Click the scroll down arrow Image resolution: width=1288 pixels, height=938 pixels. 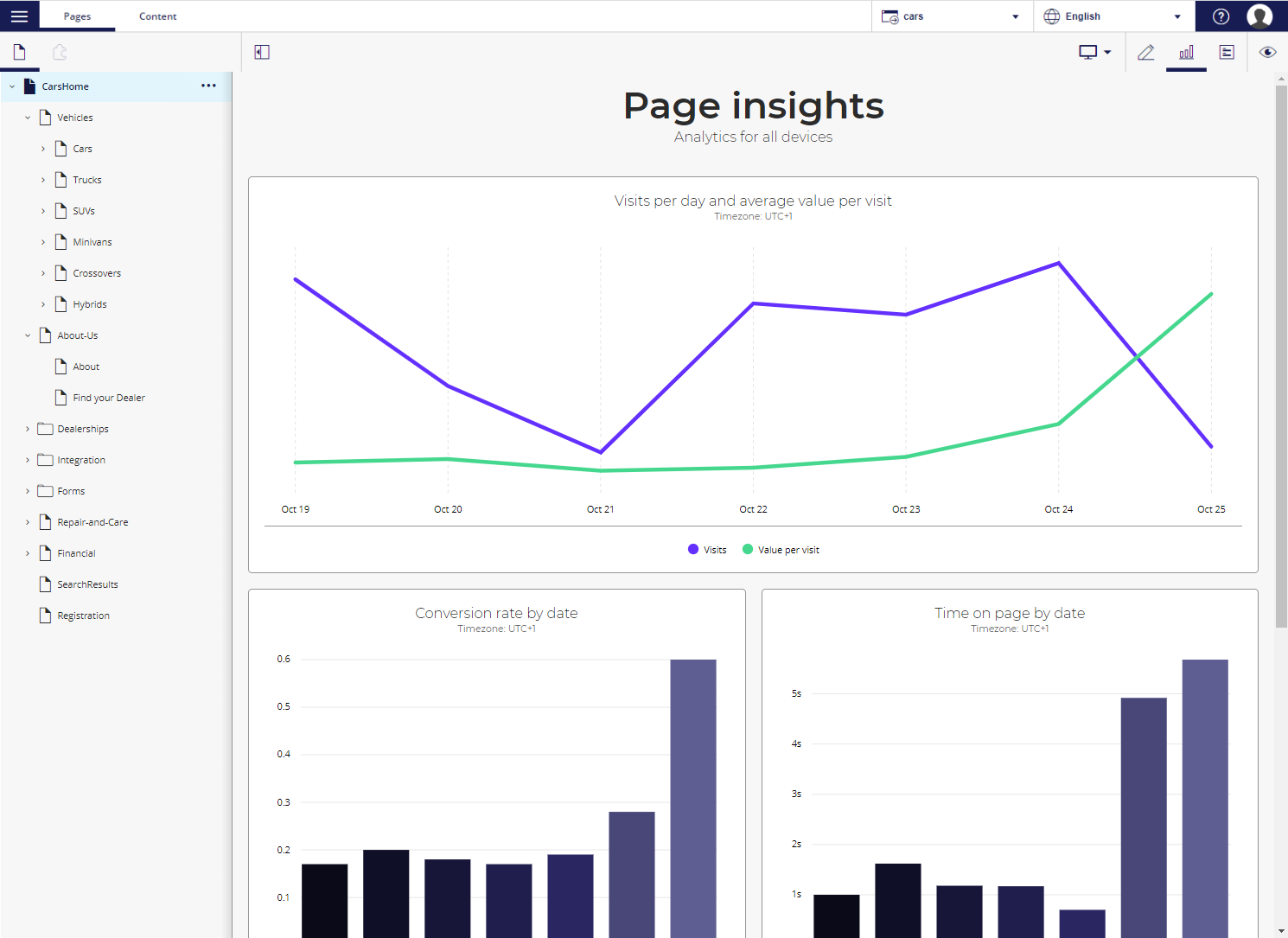click(1281, 931)
